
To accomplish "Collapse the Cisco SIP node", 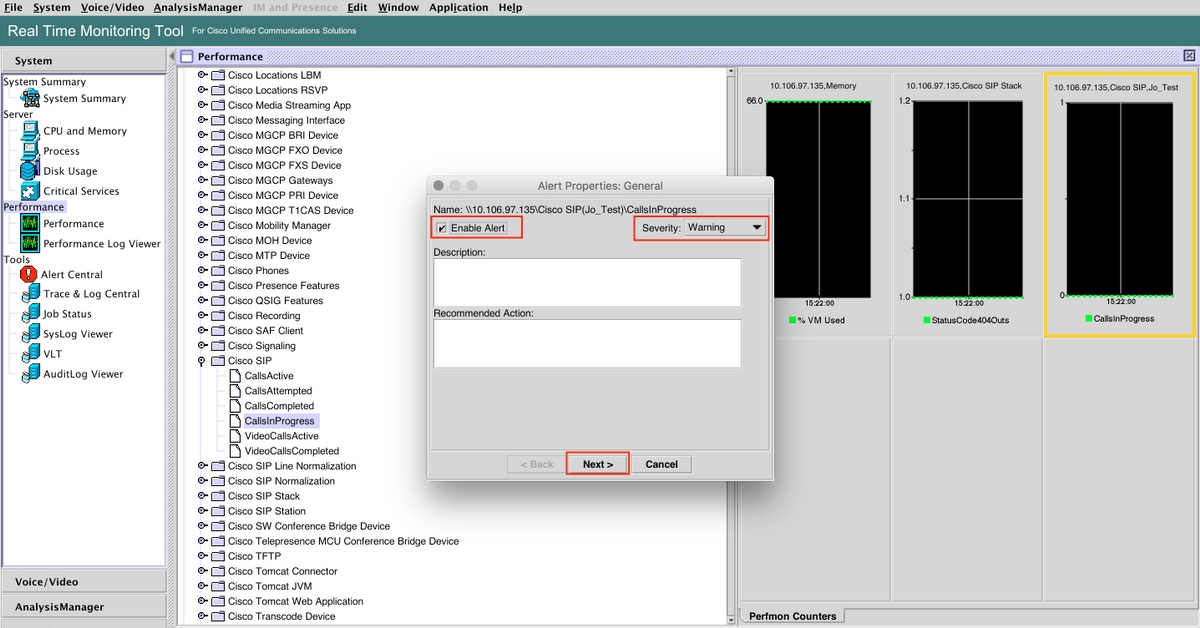I will tap(202, 361).
